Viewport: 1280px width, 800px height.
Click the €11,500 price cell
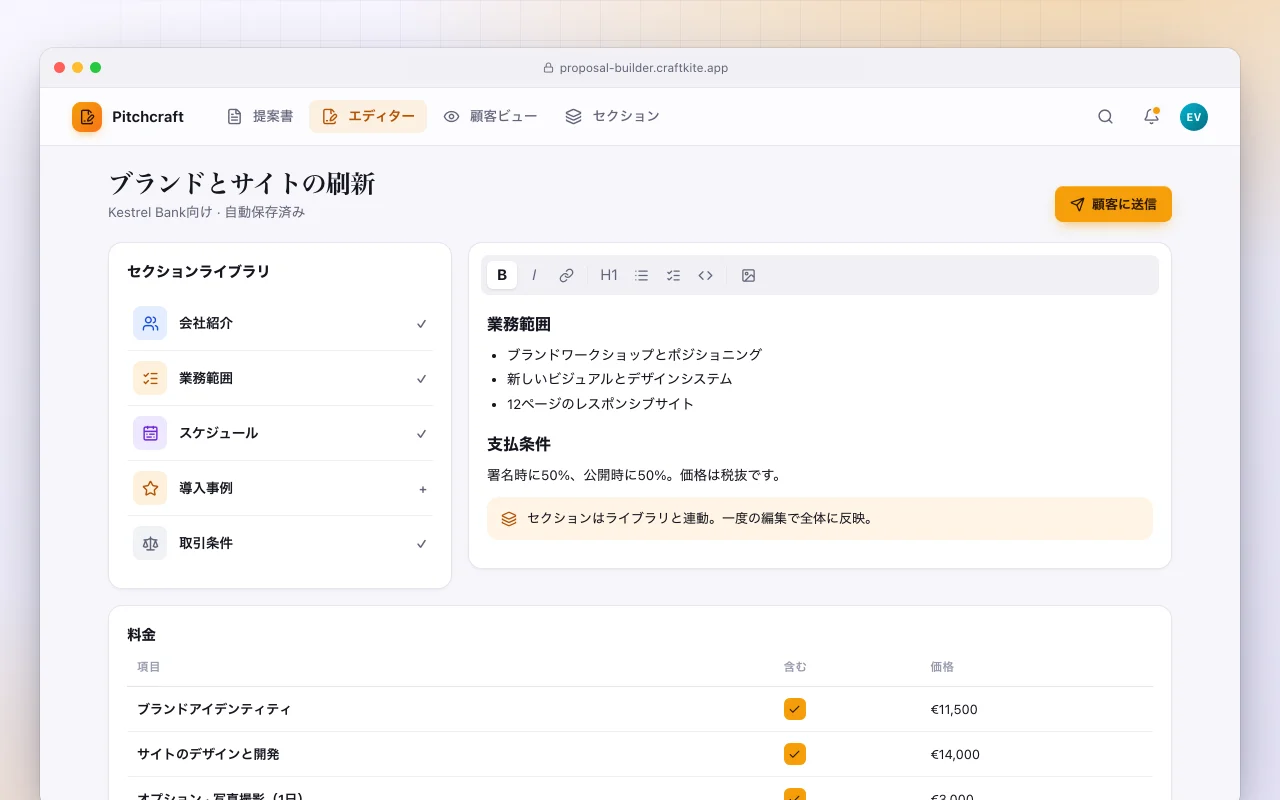pyautogui.click(x=954, y=709)
